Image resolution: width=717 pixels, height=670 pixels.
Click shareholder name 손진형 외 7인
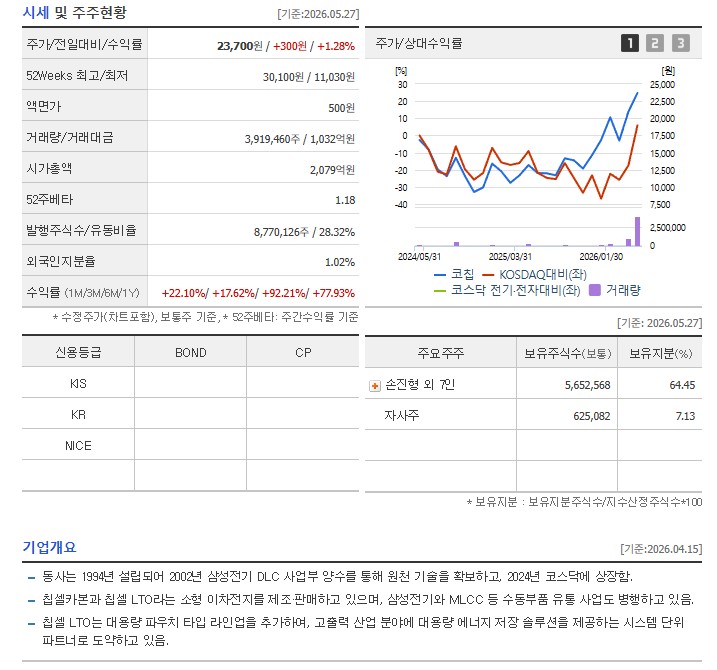[420, 385]
